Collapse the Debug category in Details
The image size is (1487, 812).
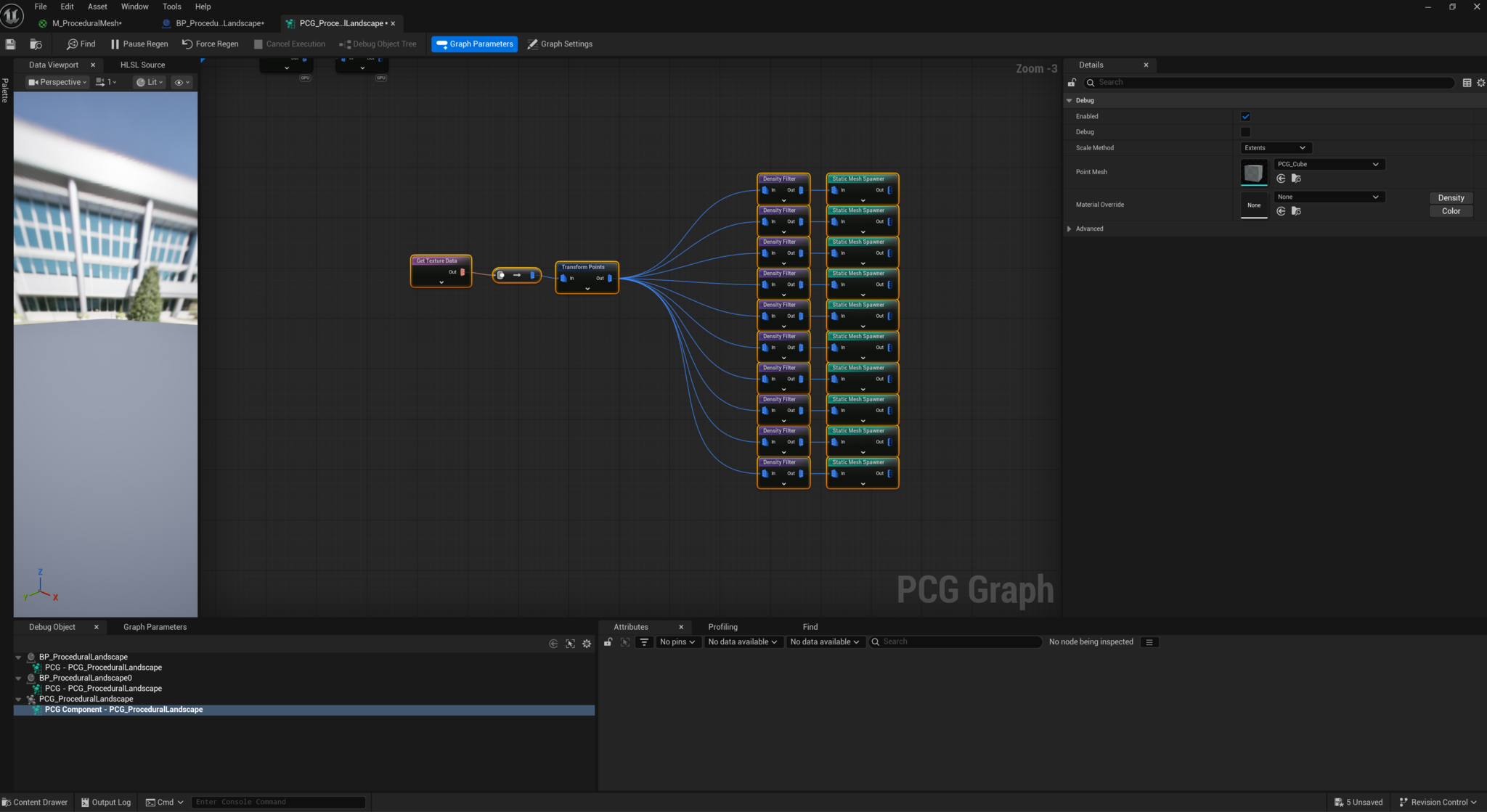[1069, 101]
